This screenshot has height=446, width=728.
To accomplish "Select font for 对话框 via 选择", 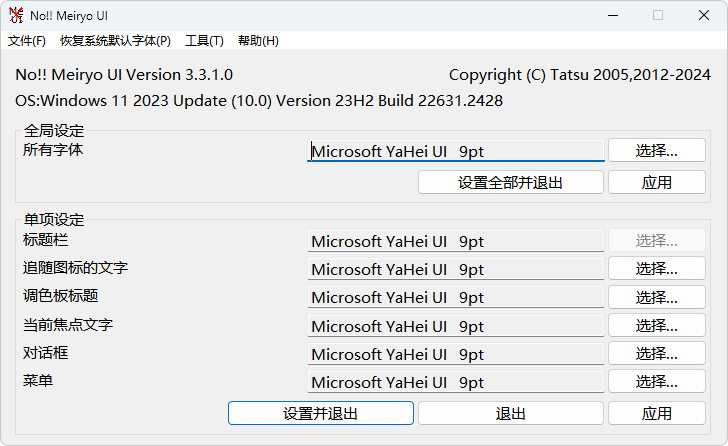I will click(x=656, y=353).
